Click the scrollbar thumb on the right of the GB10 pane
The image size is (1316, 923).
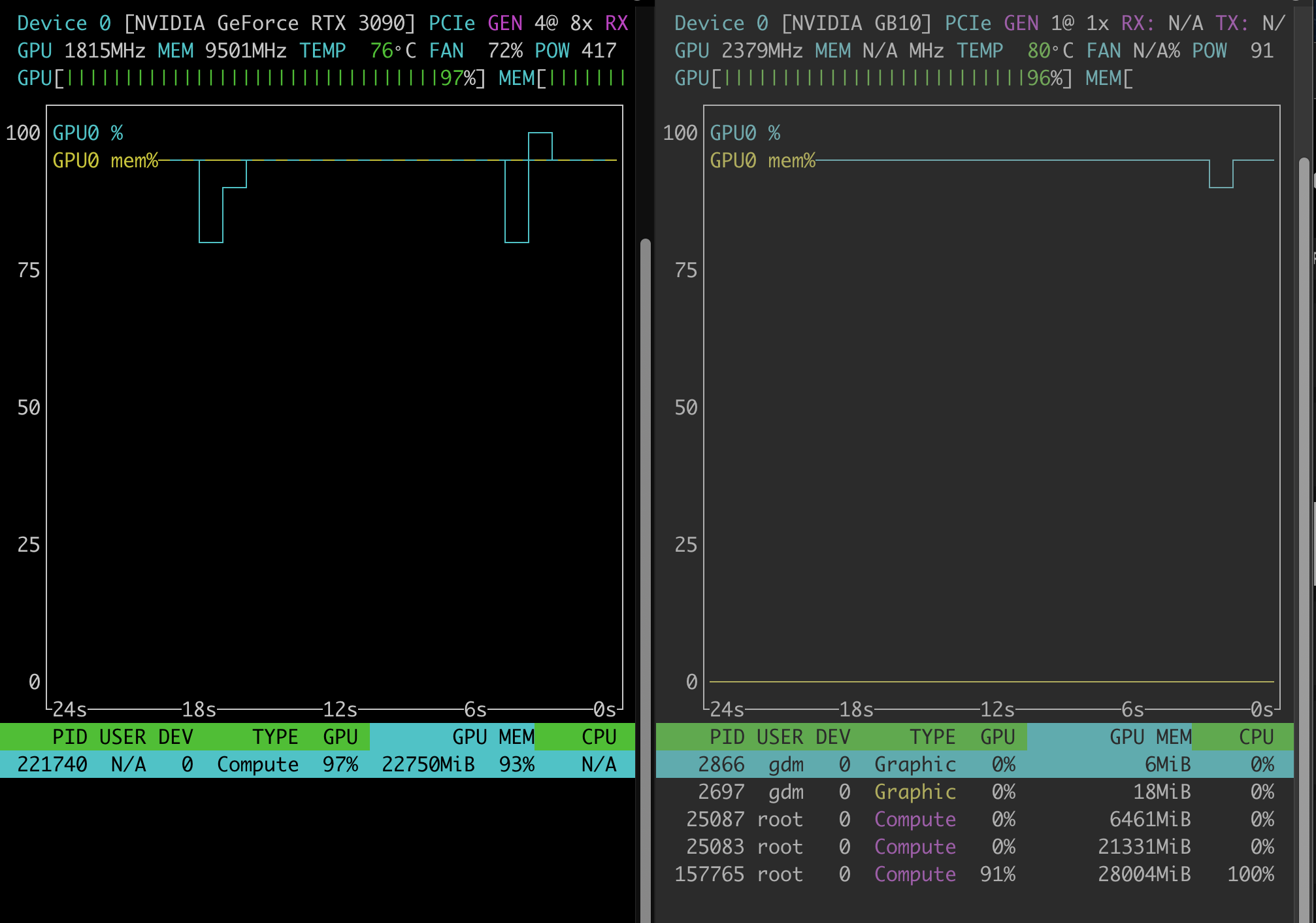tap(1304, 540)
